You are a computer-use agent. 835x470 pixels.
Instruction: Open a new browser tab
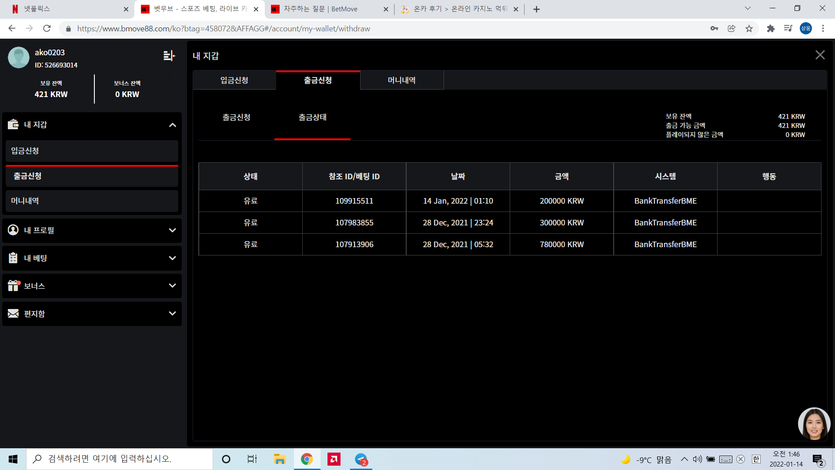click(x=536, y=9)
